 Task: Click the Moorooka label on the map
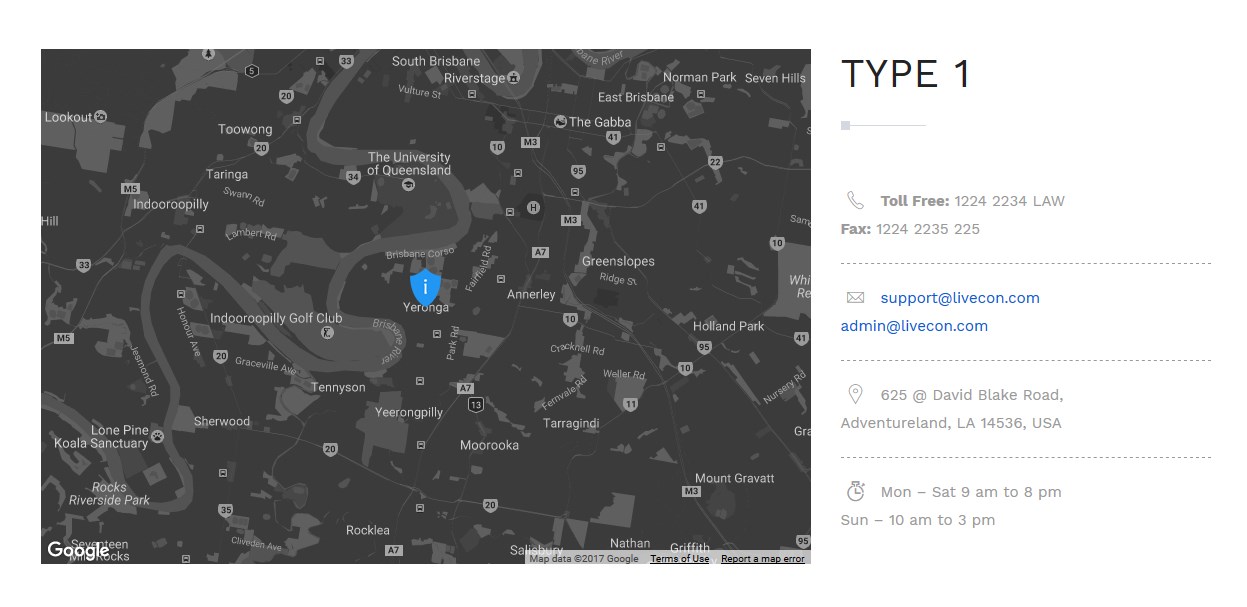pyautogui.click(x=489, y=445)
